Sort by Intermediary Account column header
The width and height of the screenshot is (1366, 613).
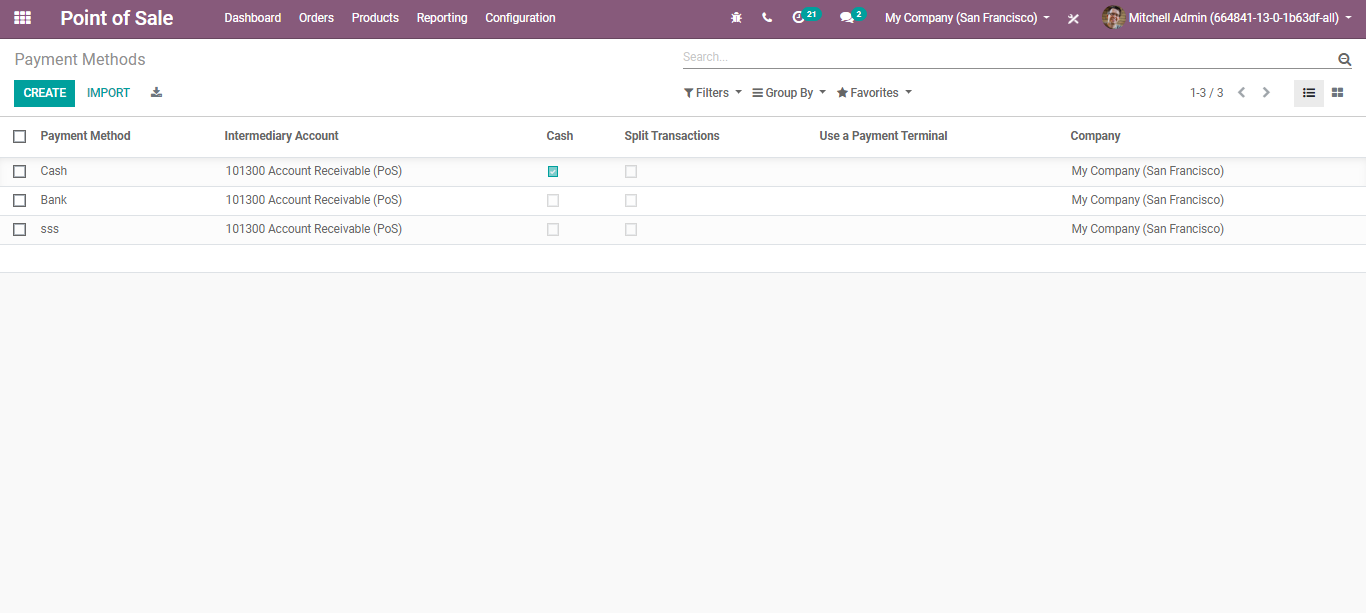pyautogui.click(x=282, y=136)
